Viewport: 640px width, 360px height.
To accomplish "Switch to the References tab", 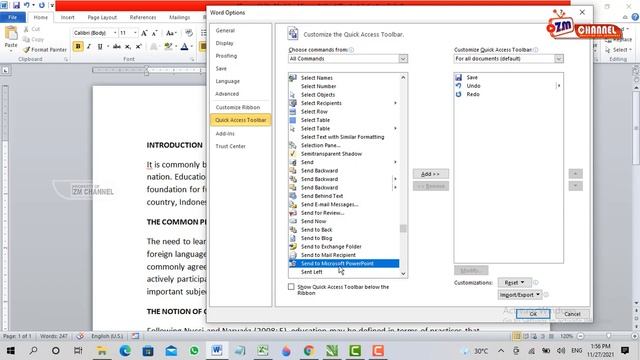I will [143, 17].
